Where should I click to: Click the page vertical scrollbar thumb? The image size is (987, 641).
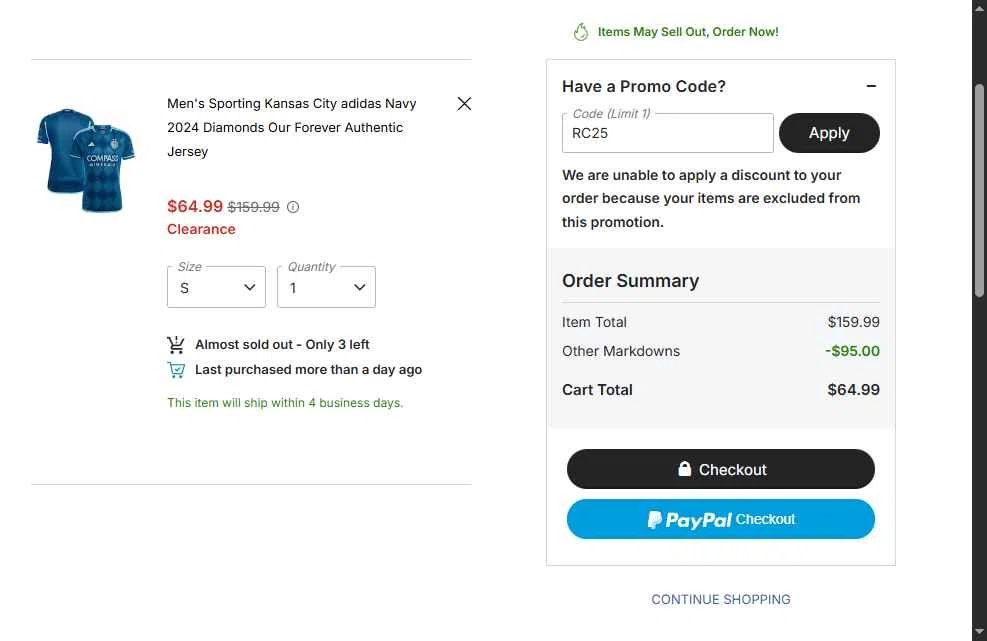tap(980, 190)
